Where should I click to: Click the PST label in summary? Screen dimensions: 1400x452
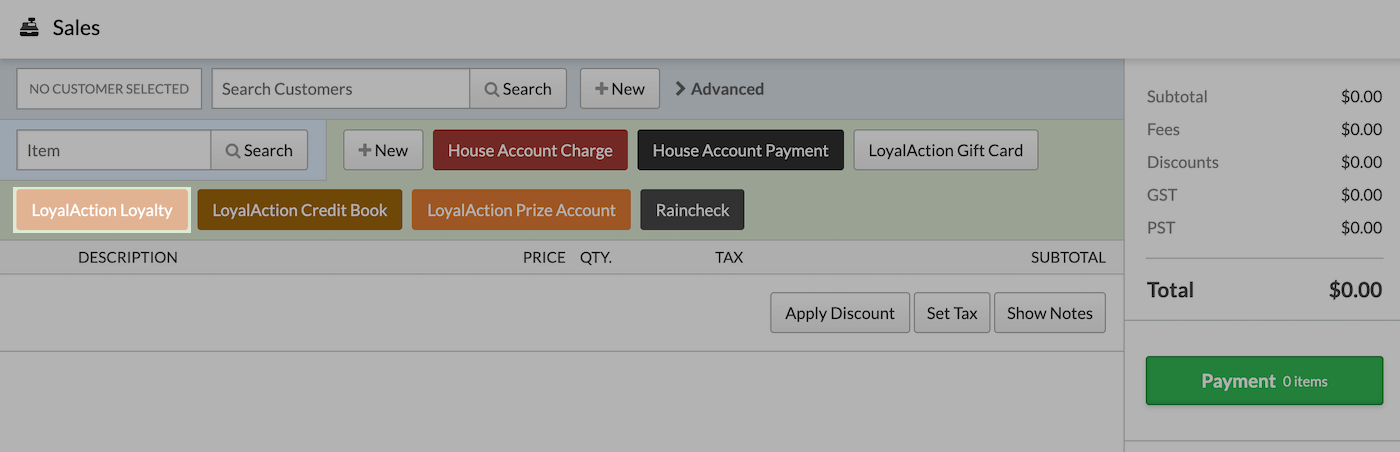point(1161,228)
